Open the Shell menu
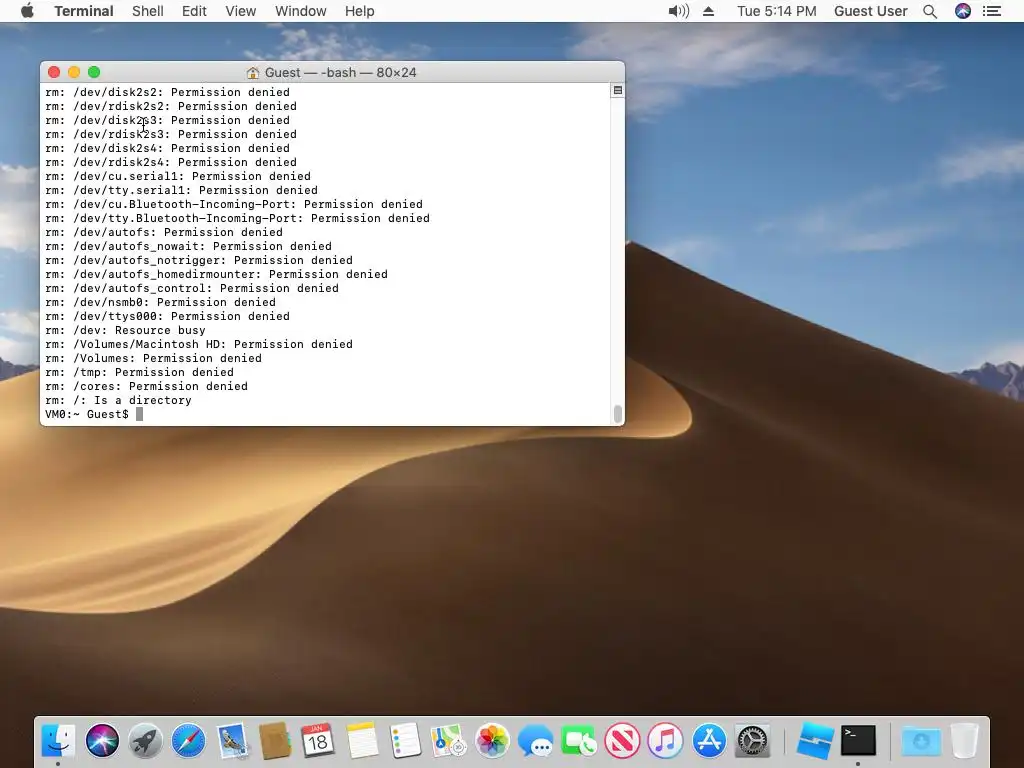Screen dimensions: 1024x768 (x=148, y=11)
